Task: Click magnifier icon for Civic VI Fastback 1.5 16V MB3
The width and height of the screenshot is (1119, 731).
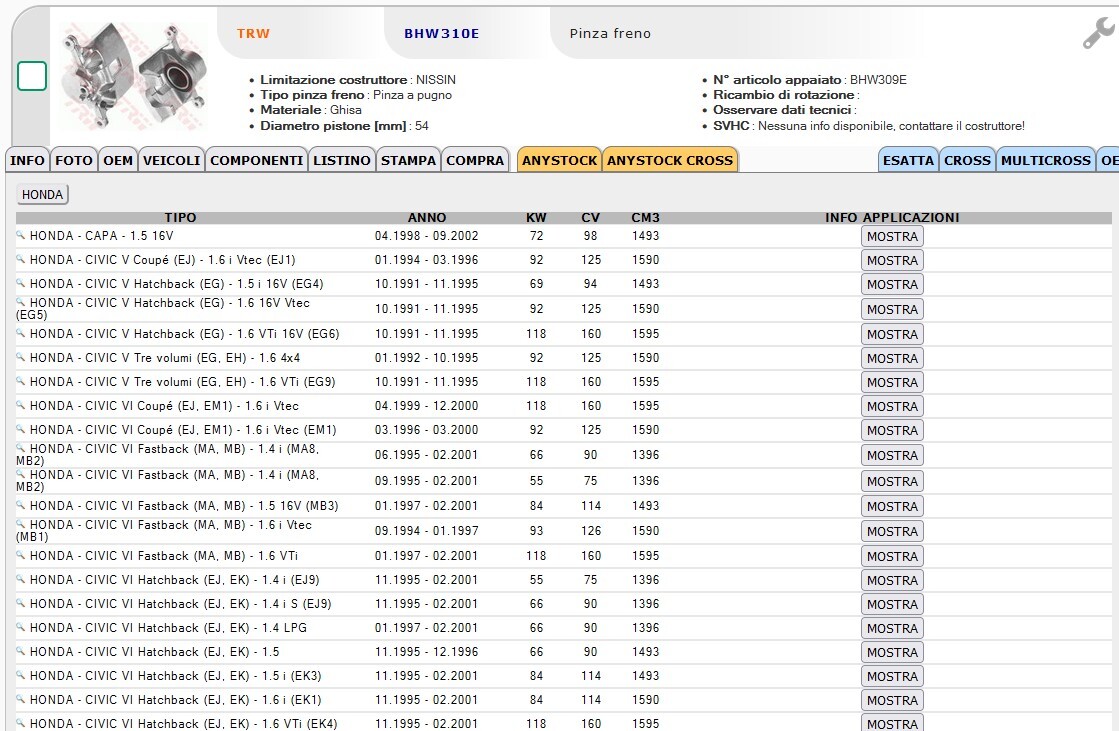Action: (21, 504)
